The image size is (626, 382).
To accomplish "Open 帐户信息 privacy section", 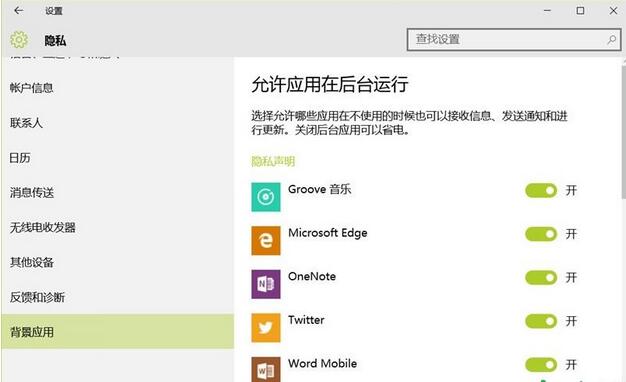I will 118,88.
